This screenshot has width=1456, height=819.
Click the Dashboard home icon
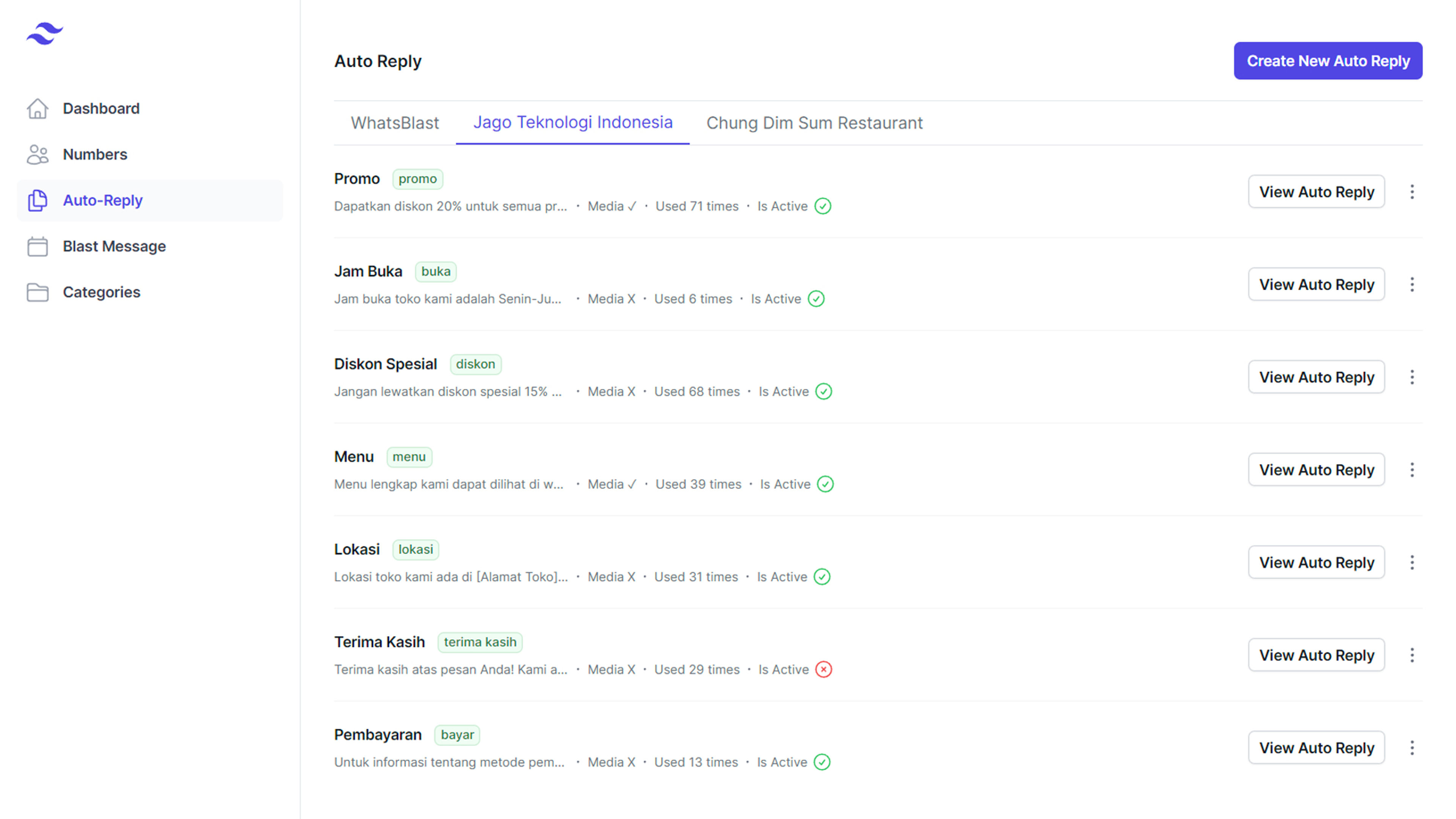click(37, 108)
